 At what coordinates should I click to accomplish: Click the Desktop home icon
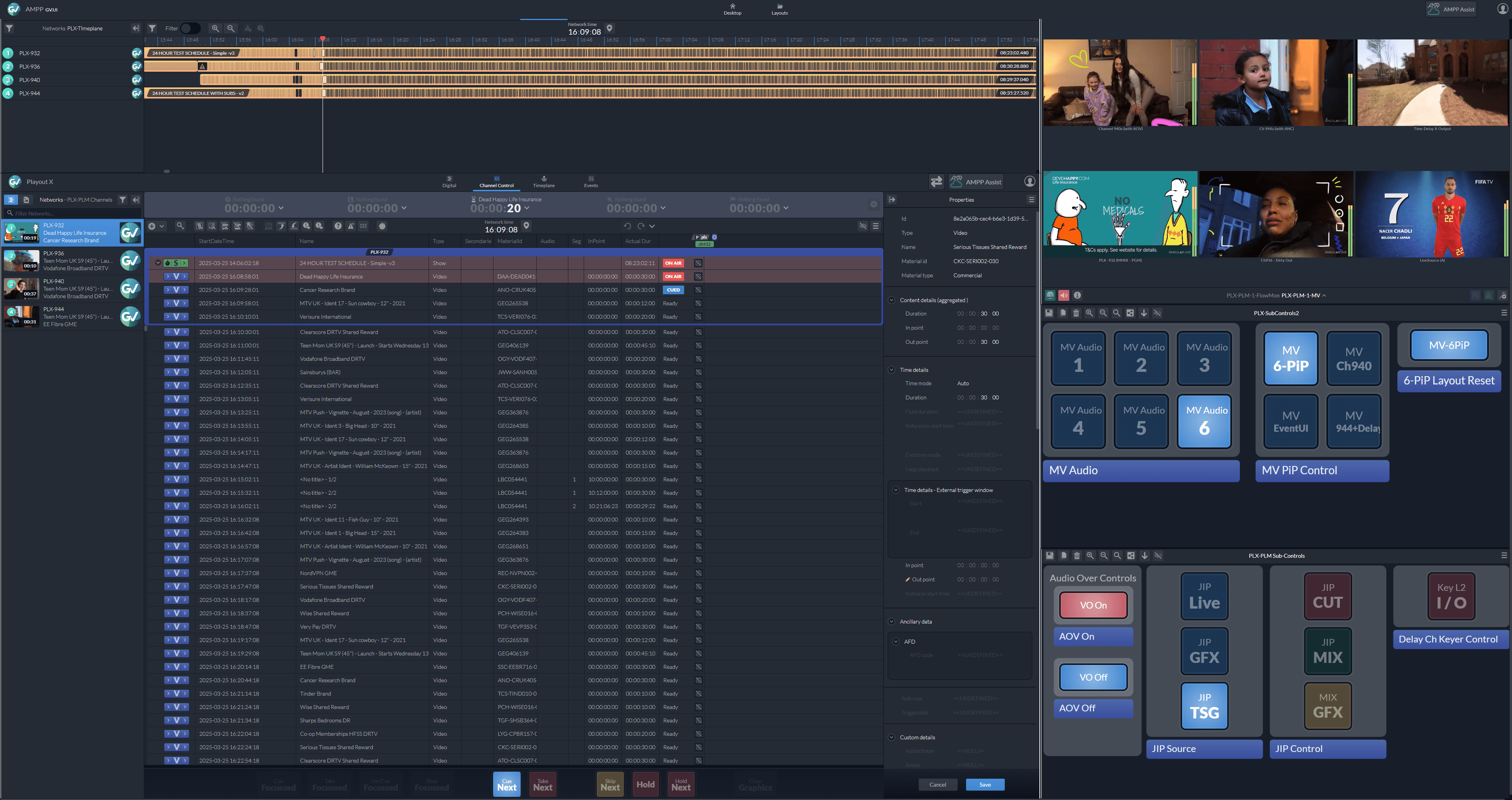coord(732,6)
